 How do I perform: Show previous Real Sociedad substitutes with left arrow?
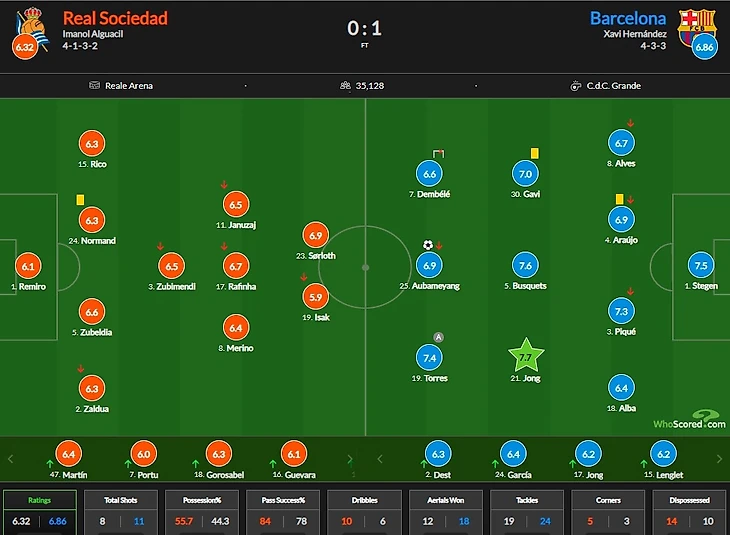point(11,459)
